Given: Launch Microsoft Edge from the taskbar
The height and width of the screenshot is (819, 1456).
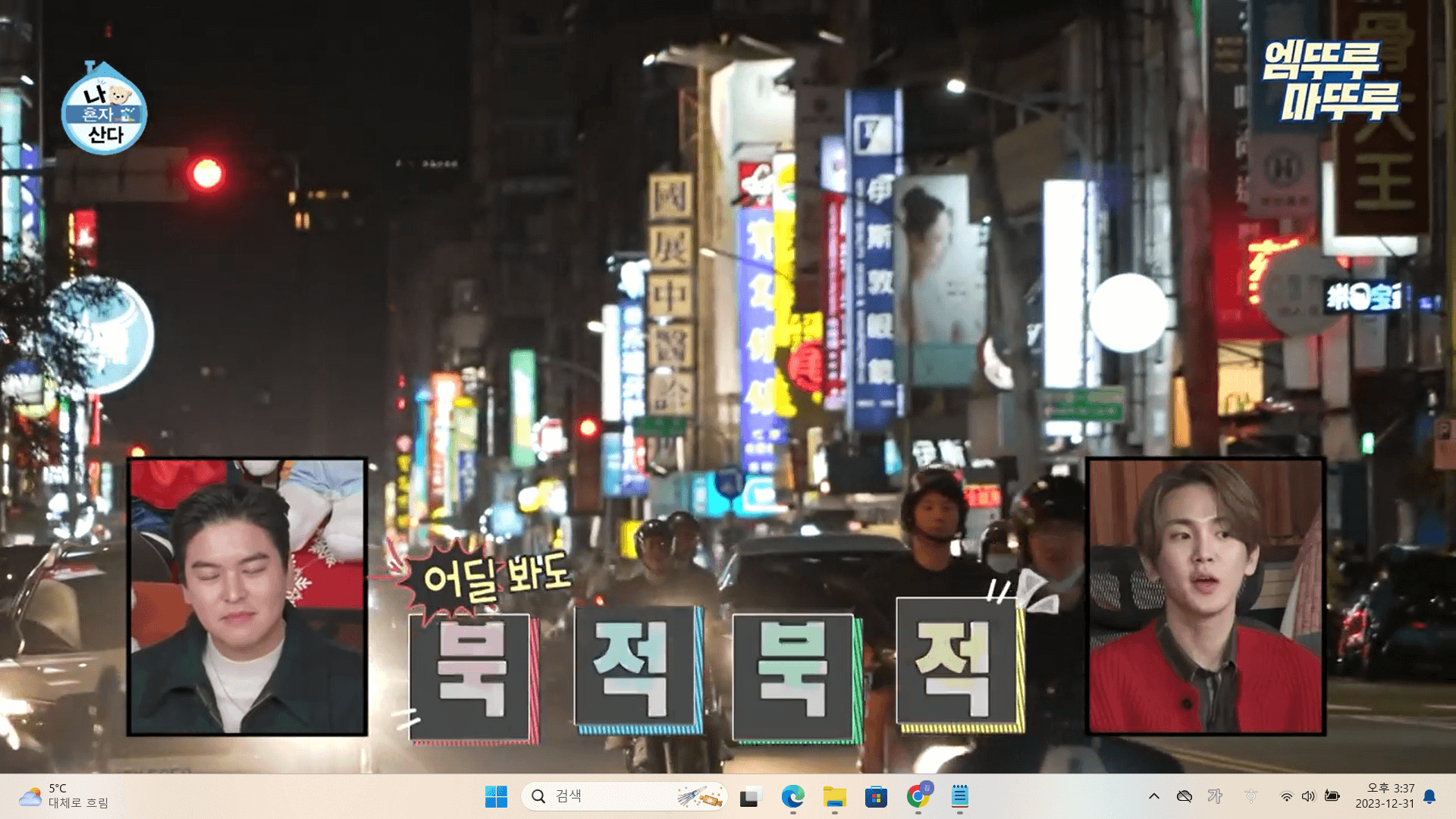Looking at the screenshot, I should tap(792, 796).
